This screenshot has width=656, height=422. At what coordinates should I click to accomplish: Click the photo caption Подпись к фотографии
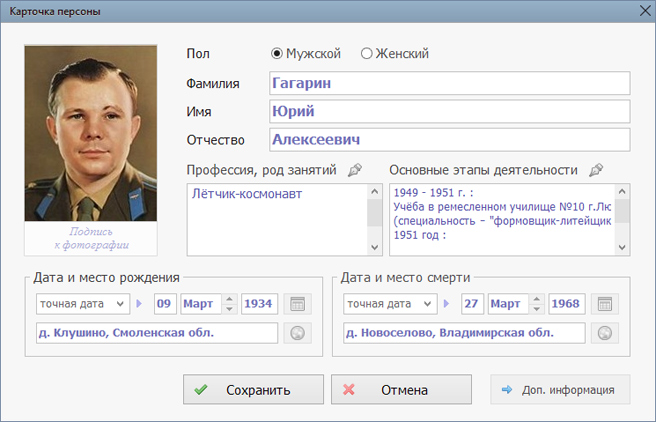click(x=91, y=238)
